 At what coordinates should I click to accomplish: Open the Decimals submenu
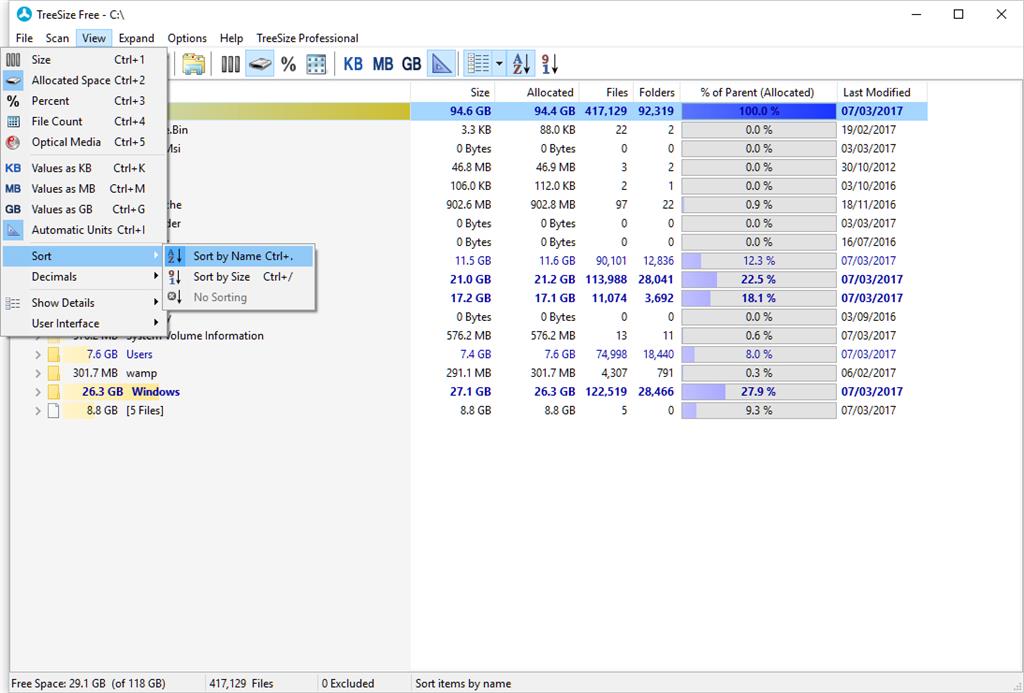[84, 276]
